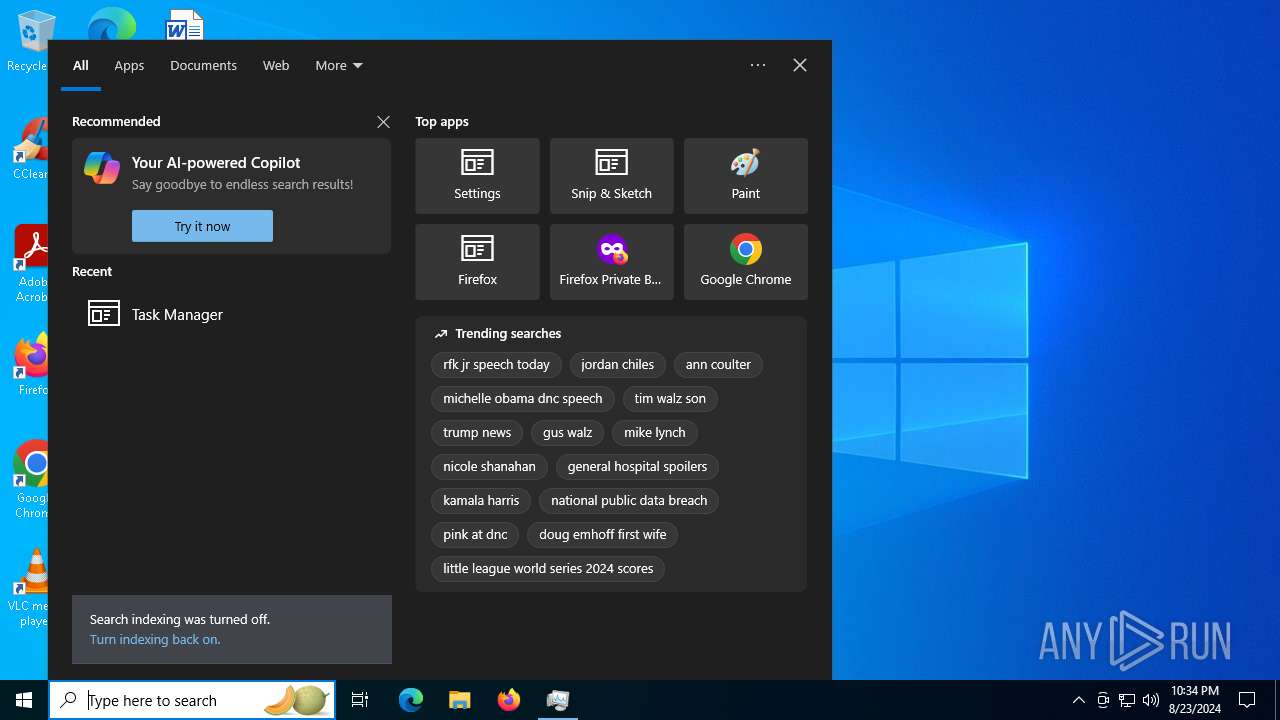The image size is (1280, 720).
Task: Expand the More filter dropdown
Action: click(338, 65)
